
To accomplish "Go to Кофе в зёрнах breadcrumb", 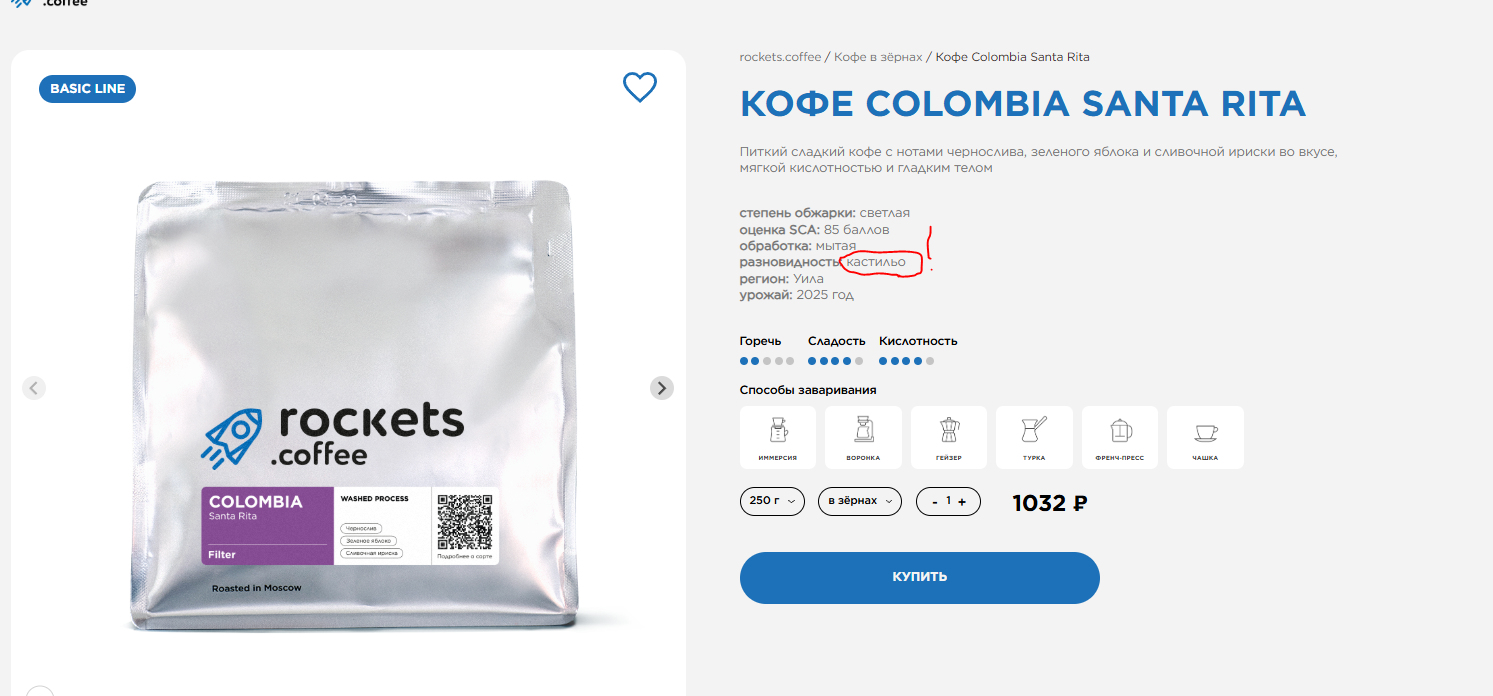I will tap(878, 57).
